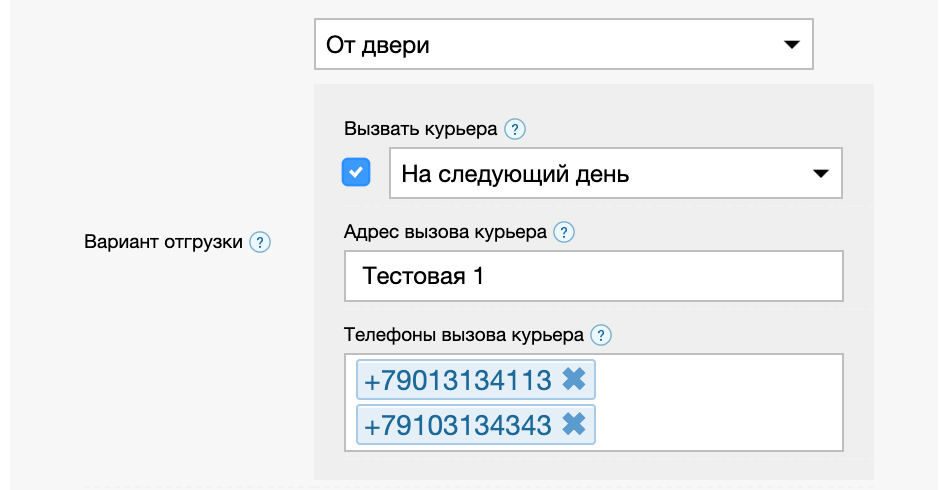The width and height of the screenshot is (950, 490).
Task: Uncheck the Вызвать курьера checkbox
Action: coord(356,173)
